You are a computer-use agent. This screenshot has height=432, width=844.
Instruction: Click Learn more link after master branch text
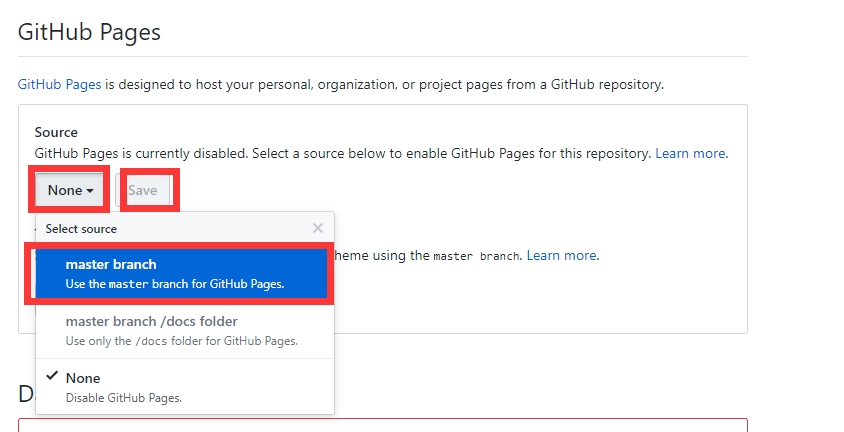click(x=561, y=255)
